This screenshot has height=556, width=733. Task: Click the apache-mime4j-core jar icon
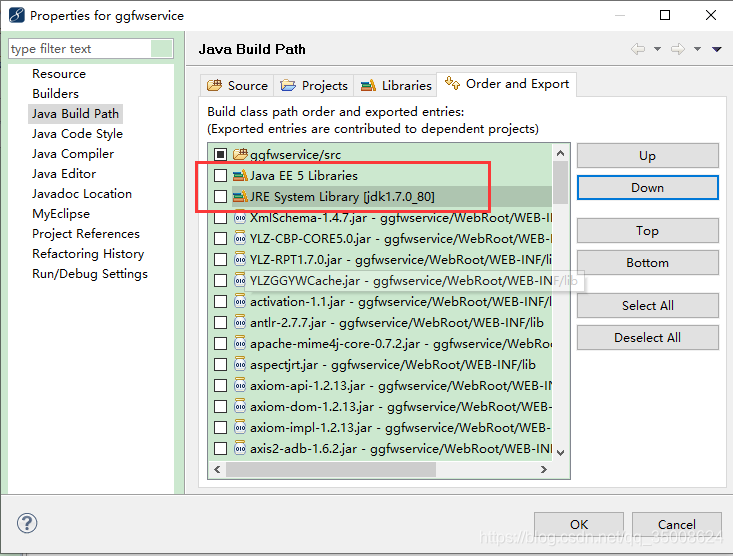[x=240, y=344]
